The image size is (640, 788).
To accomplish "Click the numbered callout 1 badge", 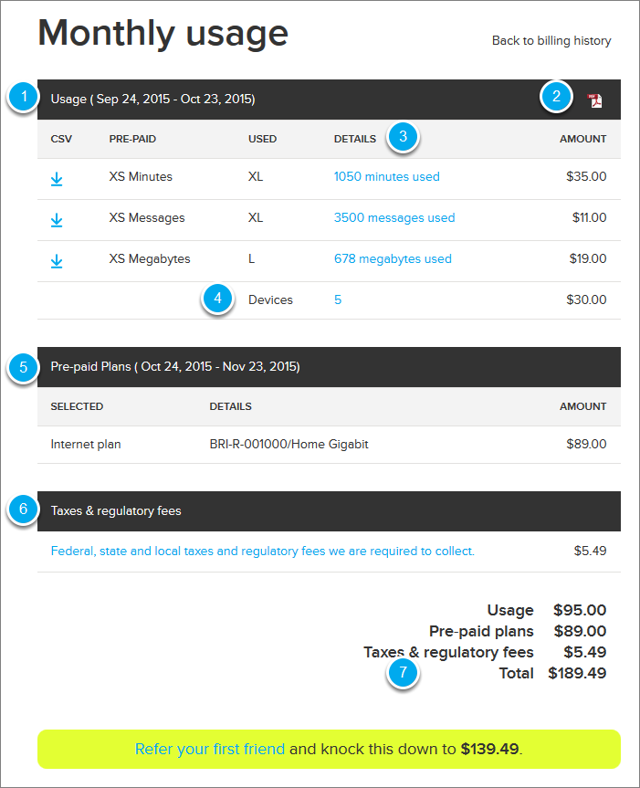I will point(23,95).
